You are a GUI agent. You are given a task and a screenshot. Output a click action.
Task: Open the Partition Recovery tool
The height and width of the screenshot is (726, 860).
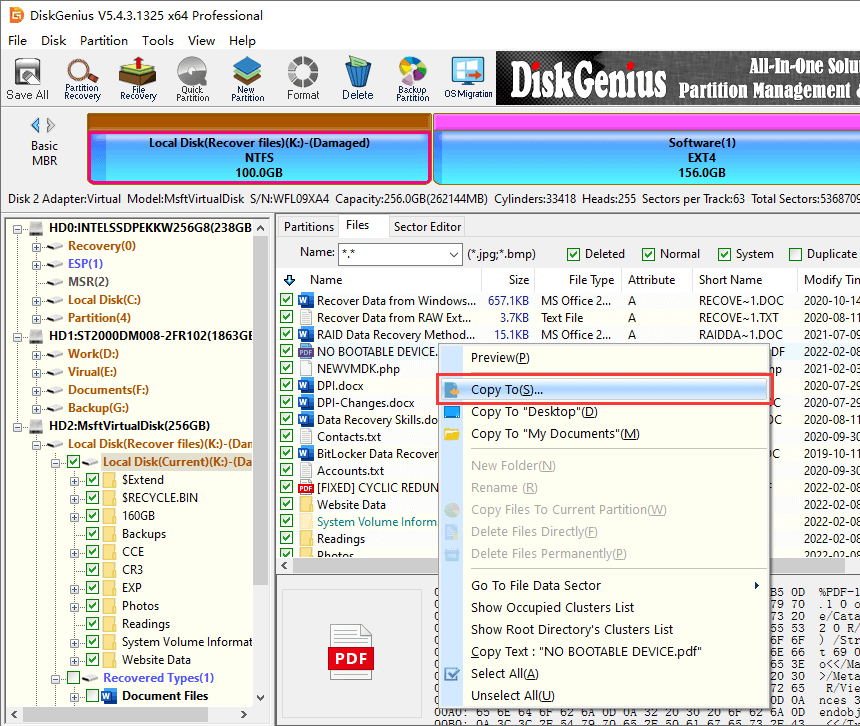tap(82, 78)
